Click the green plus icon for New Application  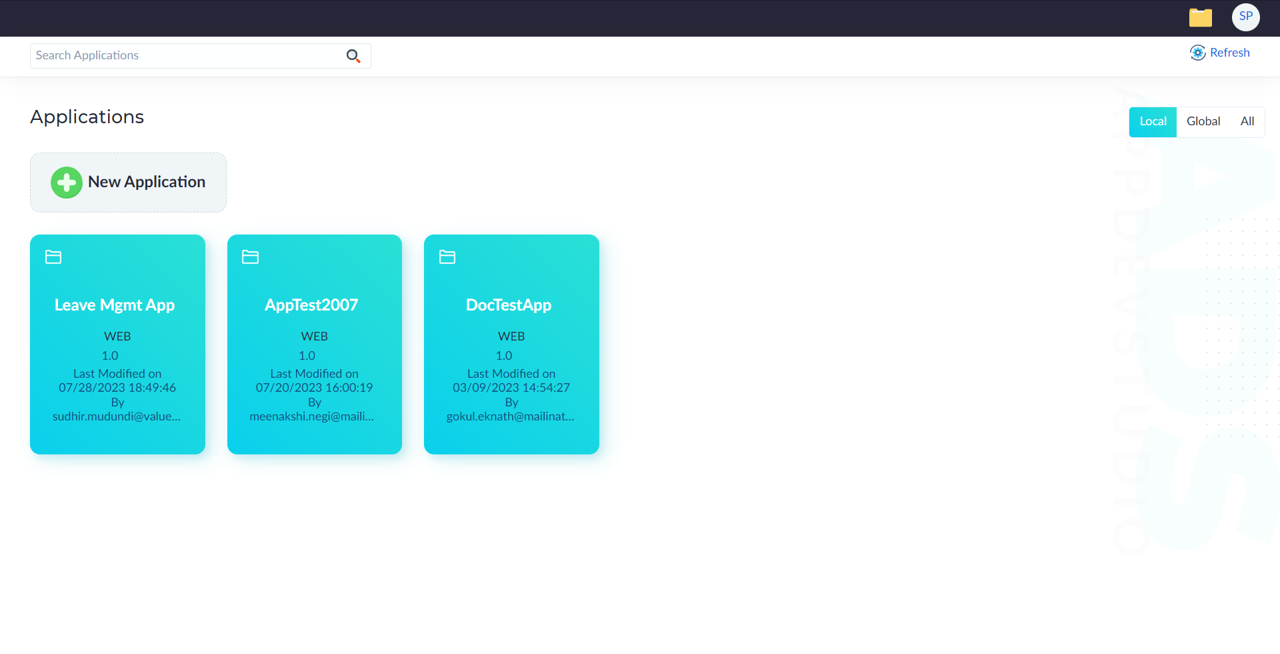point(66,182)
